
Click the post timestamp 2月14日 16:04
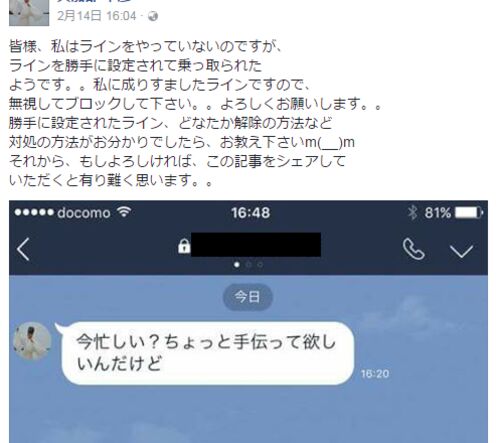[x=97, y=16]
